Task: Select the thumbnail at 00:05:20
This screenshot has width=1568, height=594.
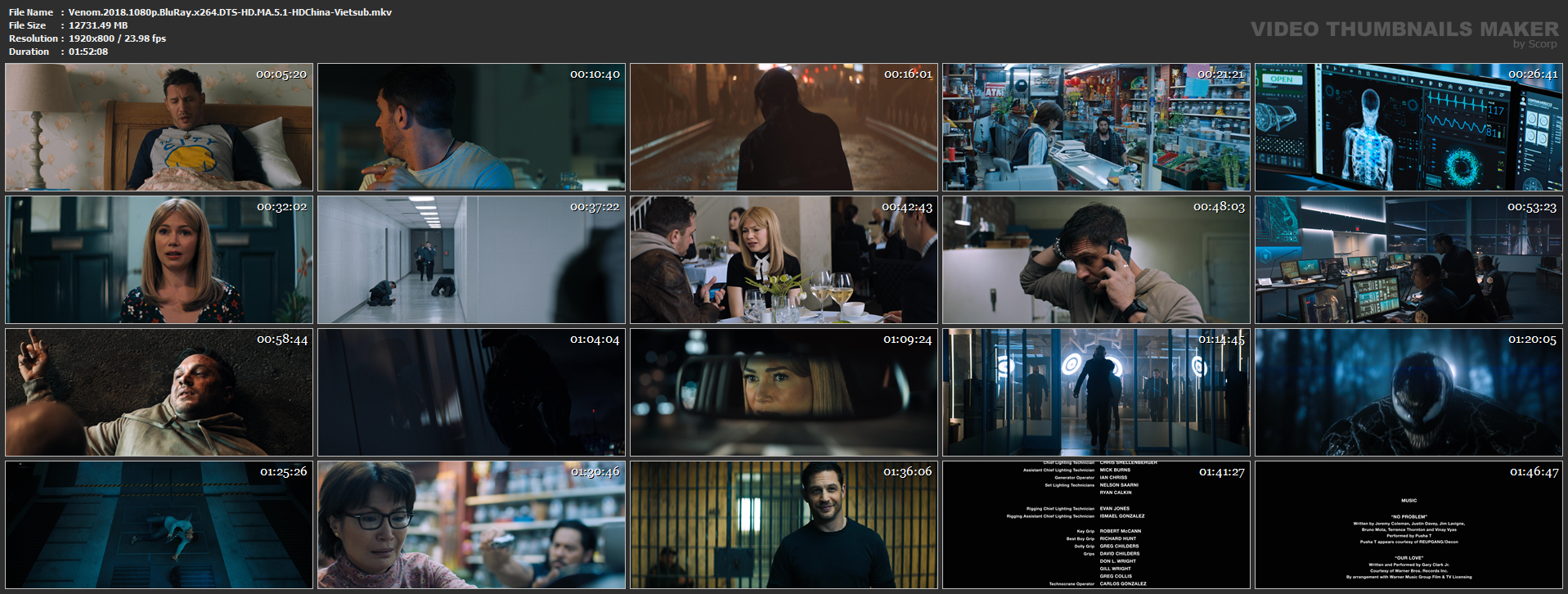Action: [159, 128]
